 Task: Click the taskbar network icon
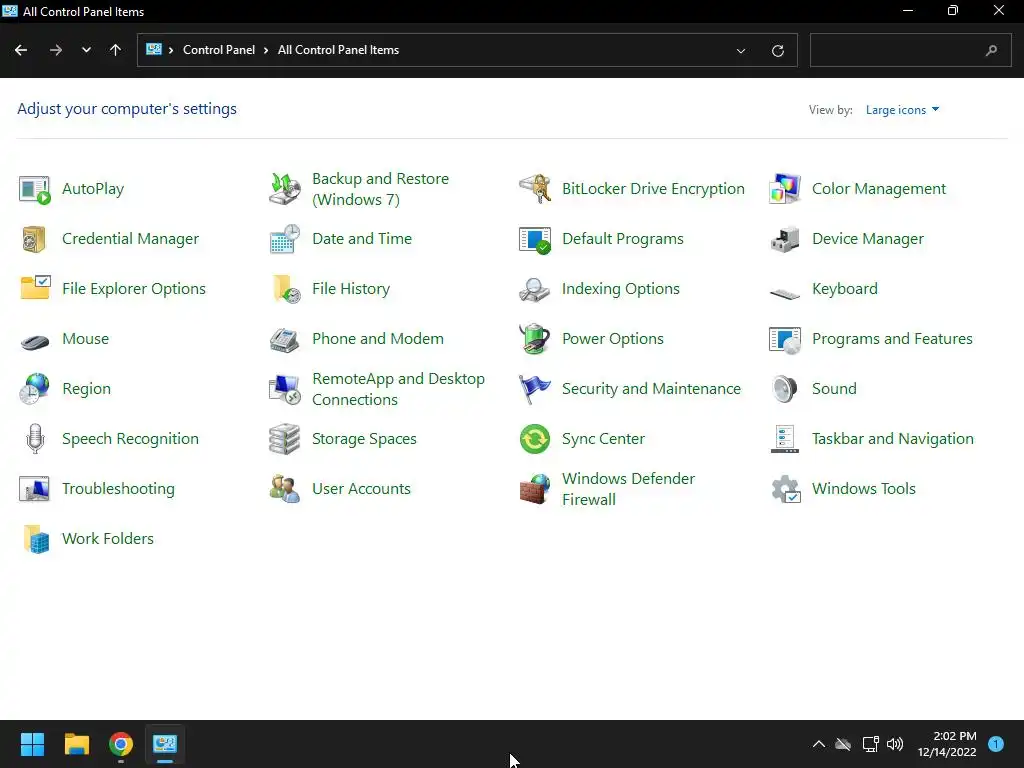tap(870, 744)
